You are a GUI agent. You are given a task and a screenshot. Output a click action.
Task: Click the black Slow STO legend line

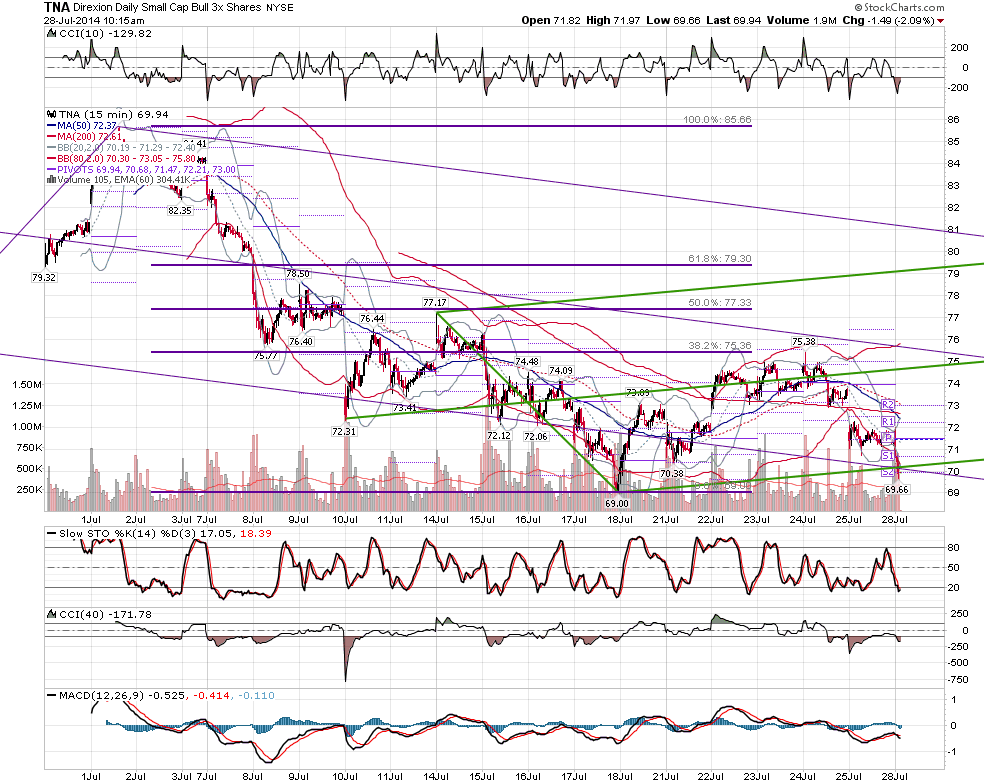[x=51, y=533]
